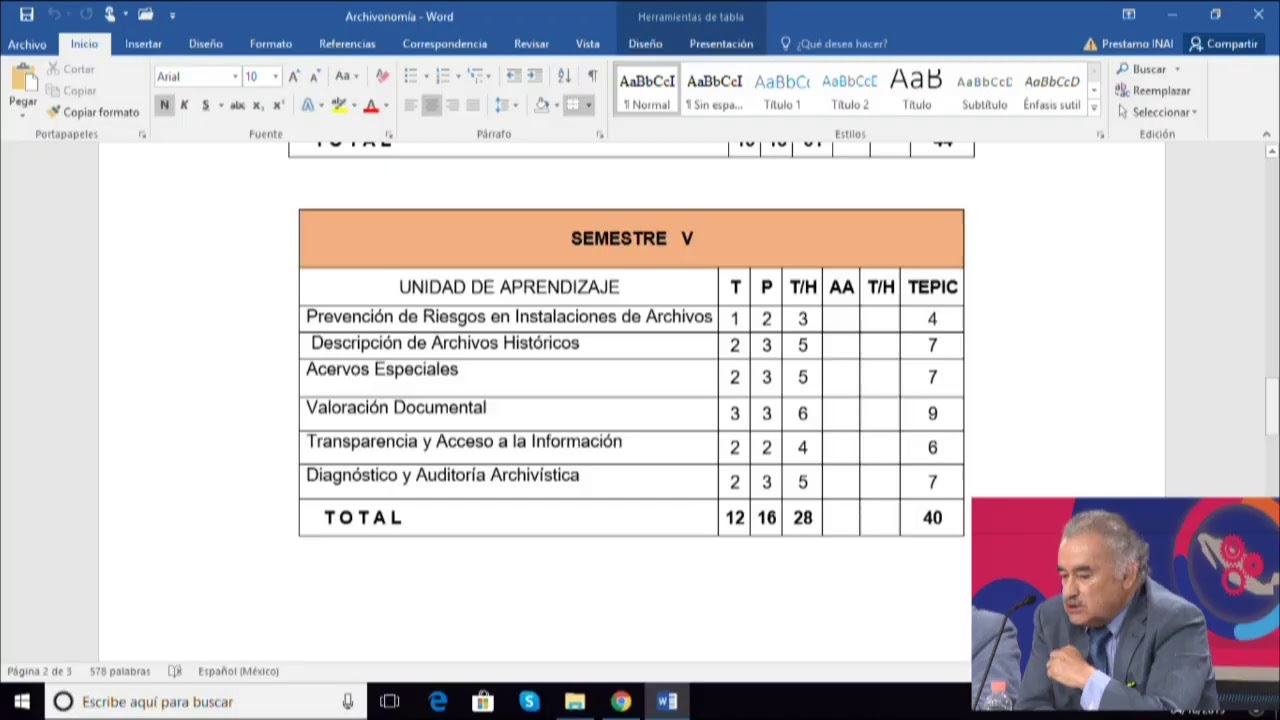The width and height of the screenshot is (1280, 720).
Task: Apply shading with paint bucket
Action: click(541, 105)
